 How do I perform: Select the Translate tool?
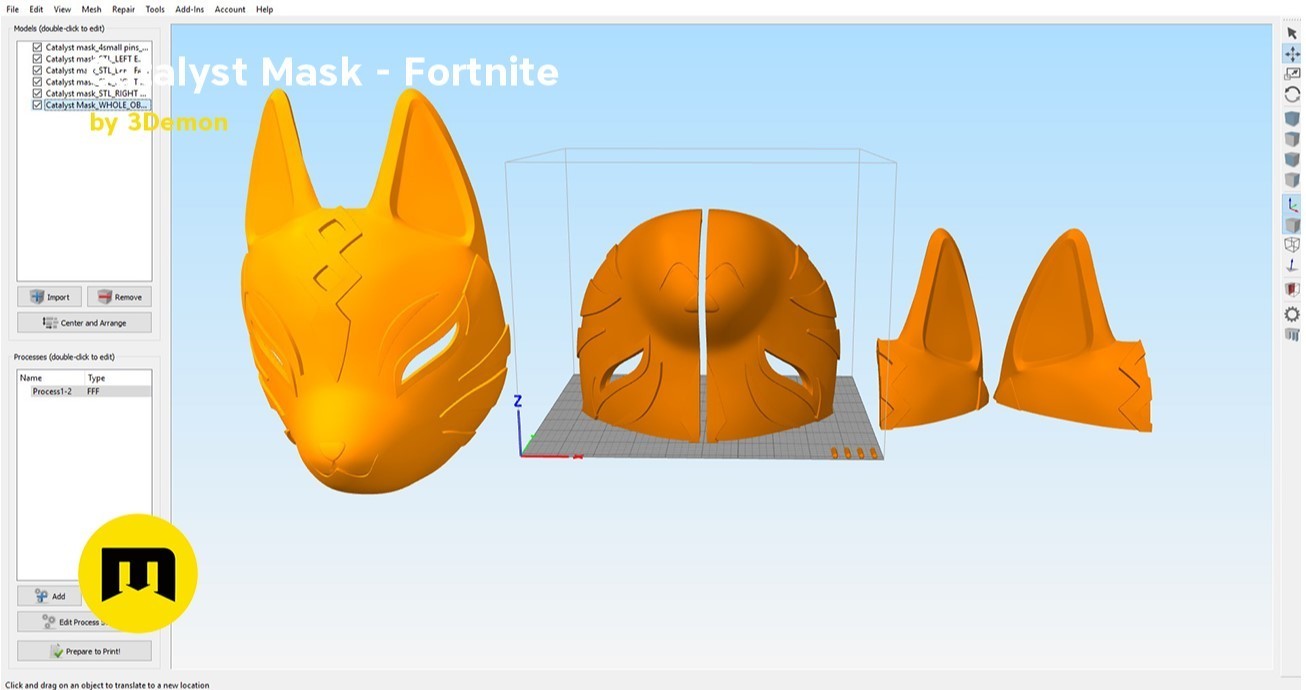pos(1291,54)
